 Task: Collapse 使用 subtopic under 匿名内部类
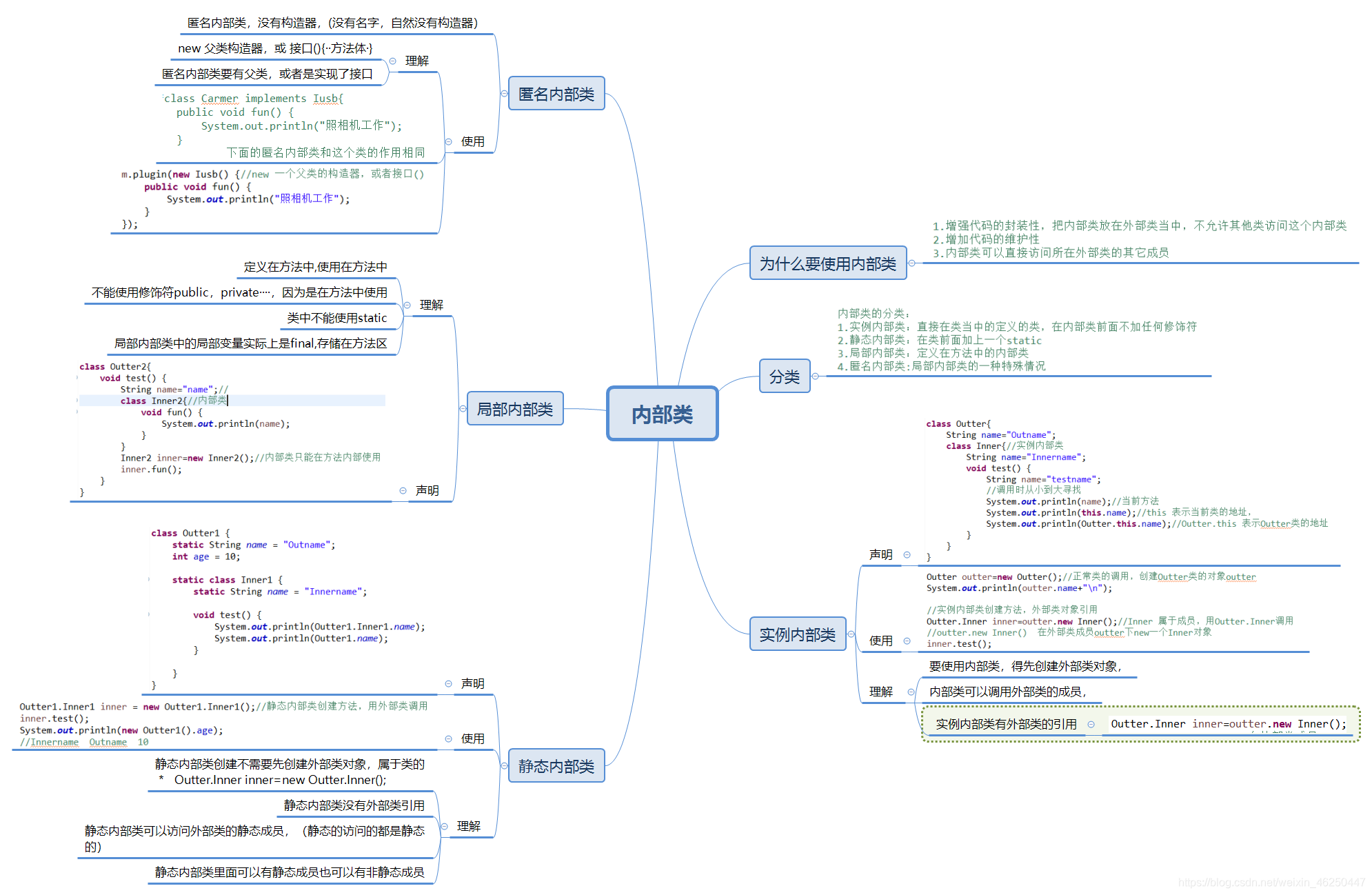coord(448,142)
